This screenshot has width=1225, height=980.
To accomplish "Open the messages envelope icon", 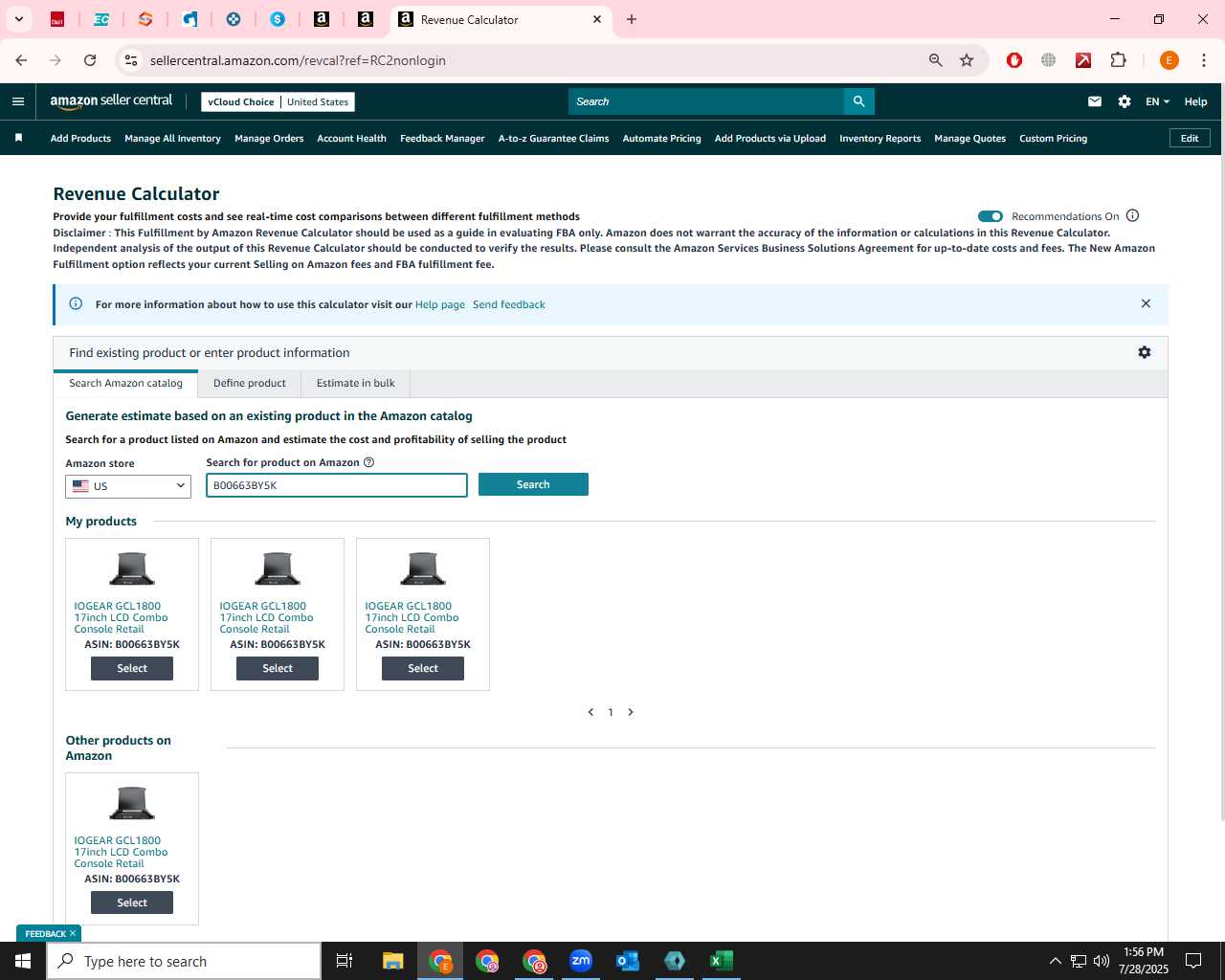I will click(x=1095, y=101).
